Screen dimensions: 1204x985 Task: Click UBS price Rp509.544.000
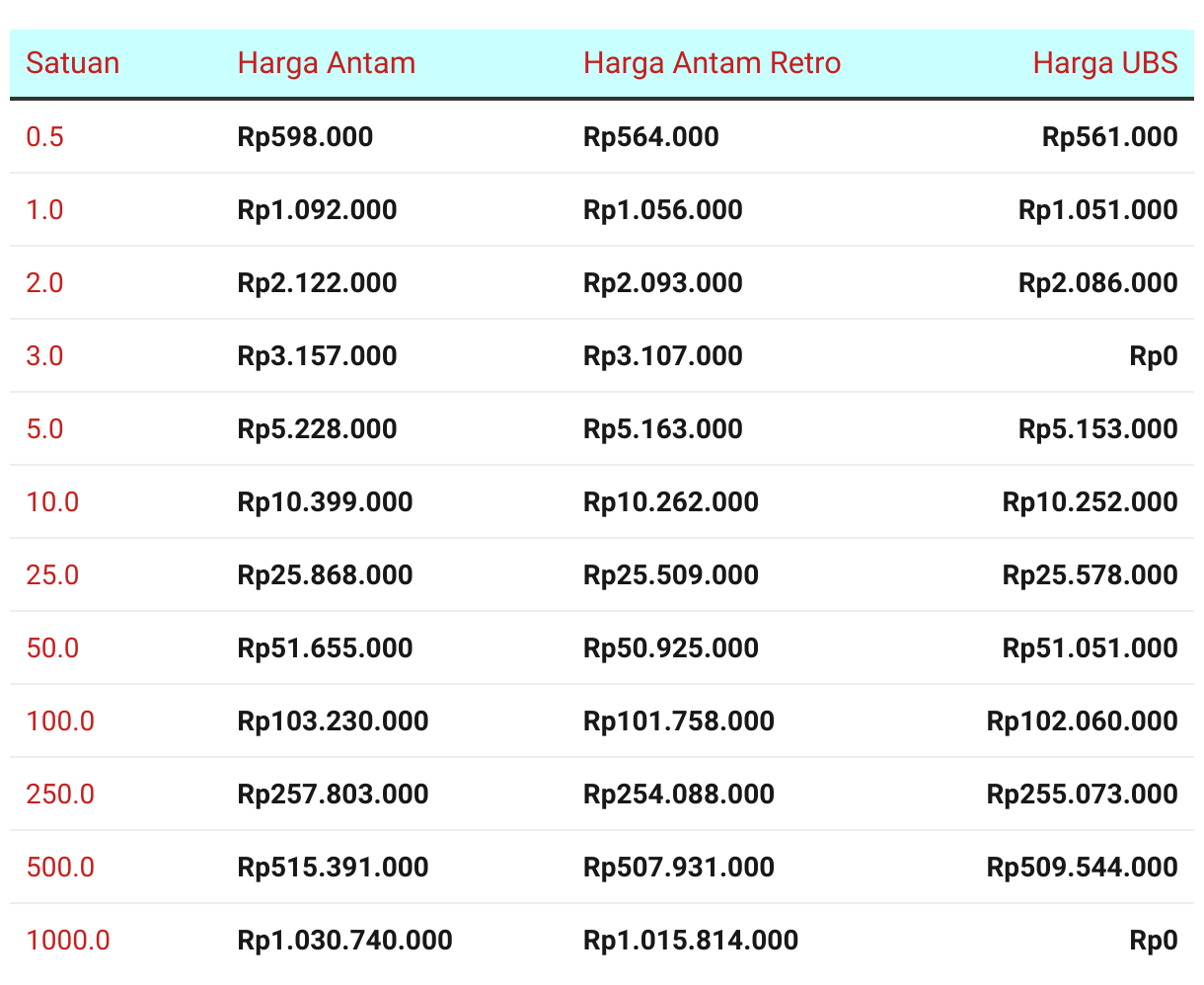point(1082,867)
